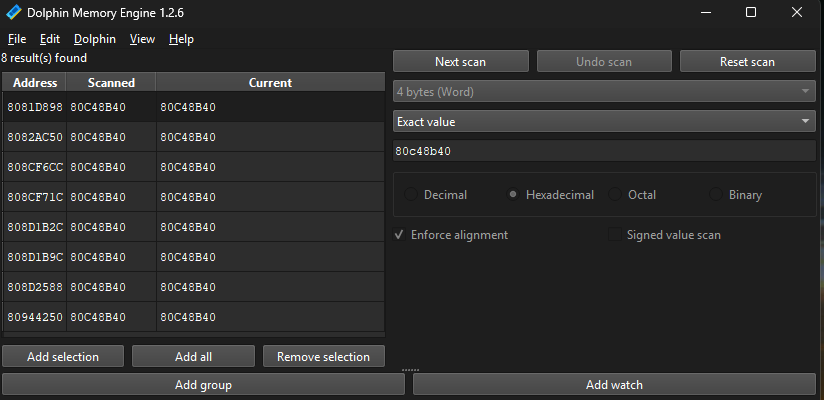The height and width of the screenshot is (400, 824).
Task: Click the Scanned column header
Action: pyautogui.click(x=111, y=83)
